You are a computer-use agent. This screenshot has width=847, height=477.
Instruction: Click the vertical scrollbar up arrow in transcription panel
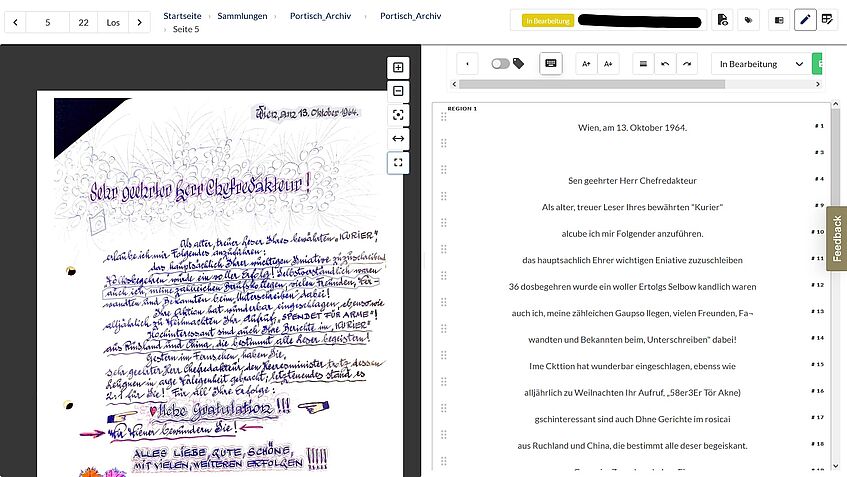(x=836, y=104)
